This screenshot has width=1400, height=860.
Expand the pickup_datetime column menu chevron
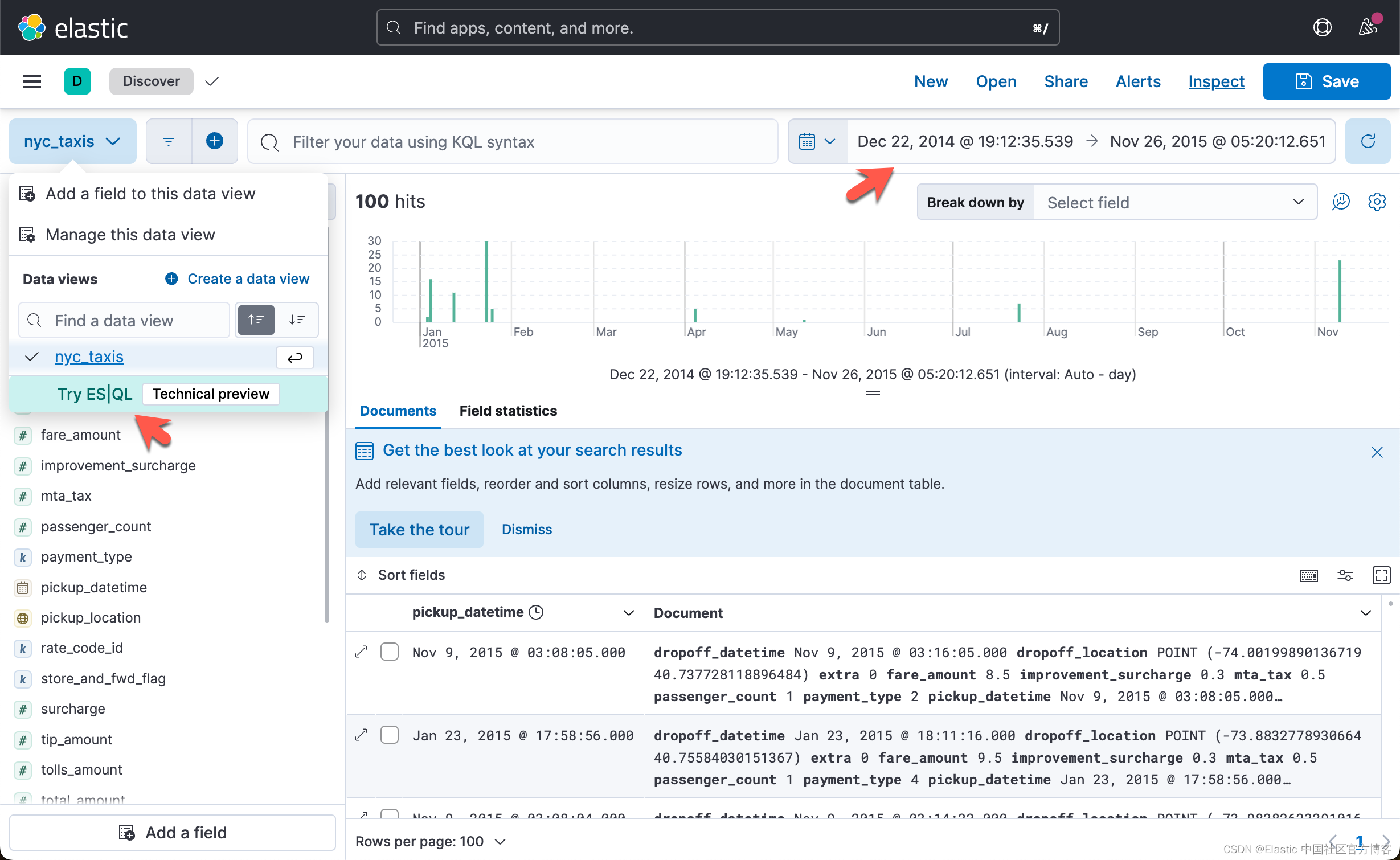[628, 613]
